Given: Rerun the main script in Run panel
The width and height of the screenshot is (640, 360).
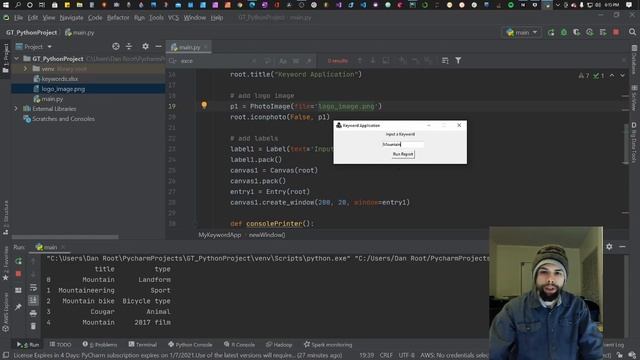Looking at the screenshot, I should tap(18, 261).
